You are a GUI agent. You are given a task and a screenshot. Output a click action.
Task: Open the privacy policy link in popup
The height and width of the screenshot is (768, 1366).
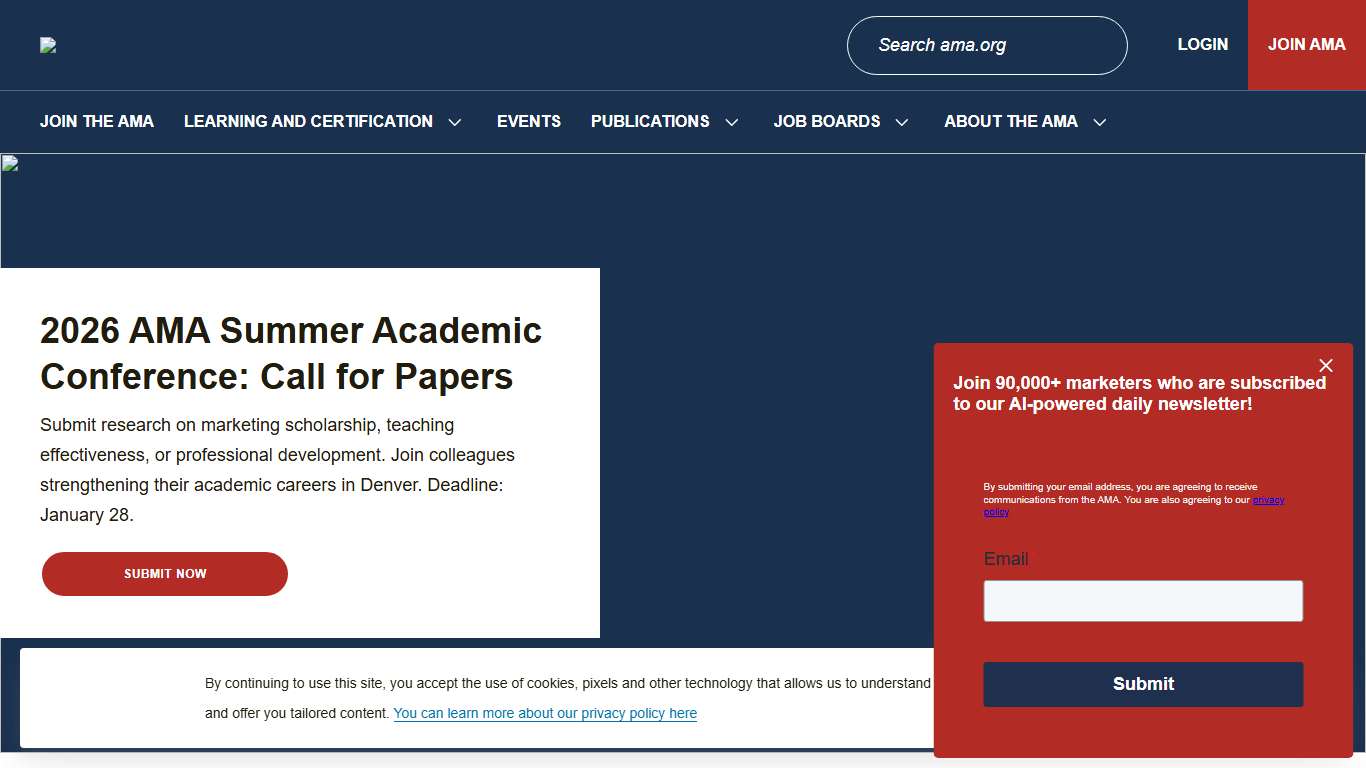coord(1267,500)
